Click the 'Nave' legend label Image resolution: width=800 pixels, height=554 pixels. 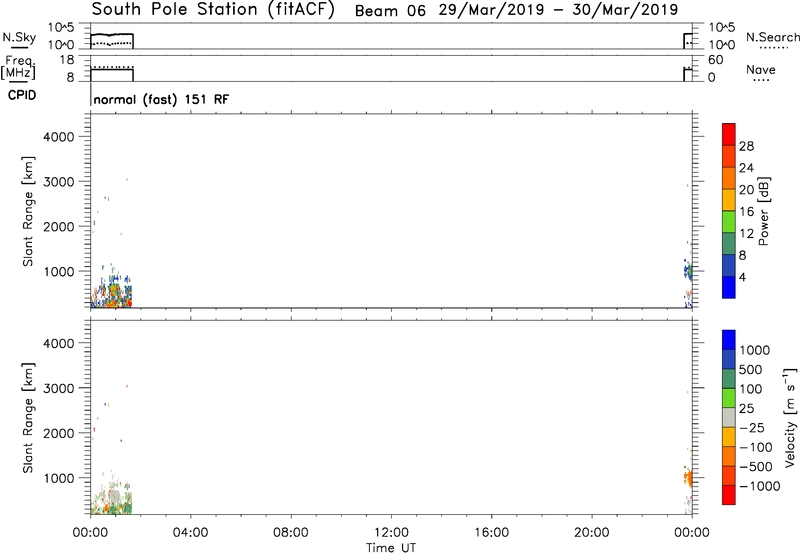point(761,70)
